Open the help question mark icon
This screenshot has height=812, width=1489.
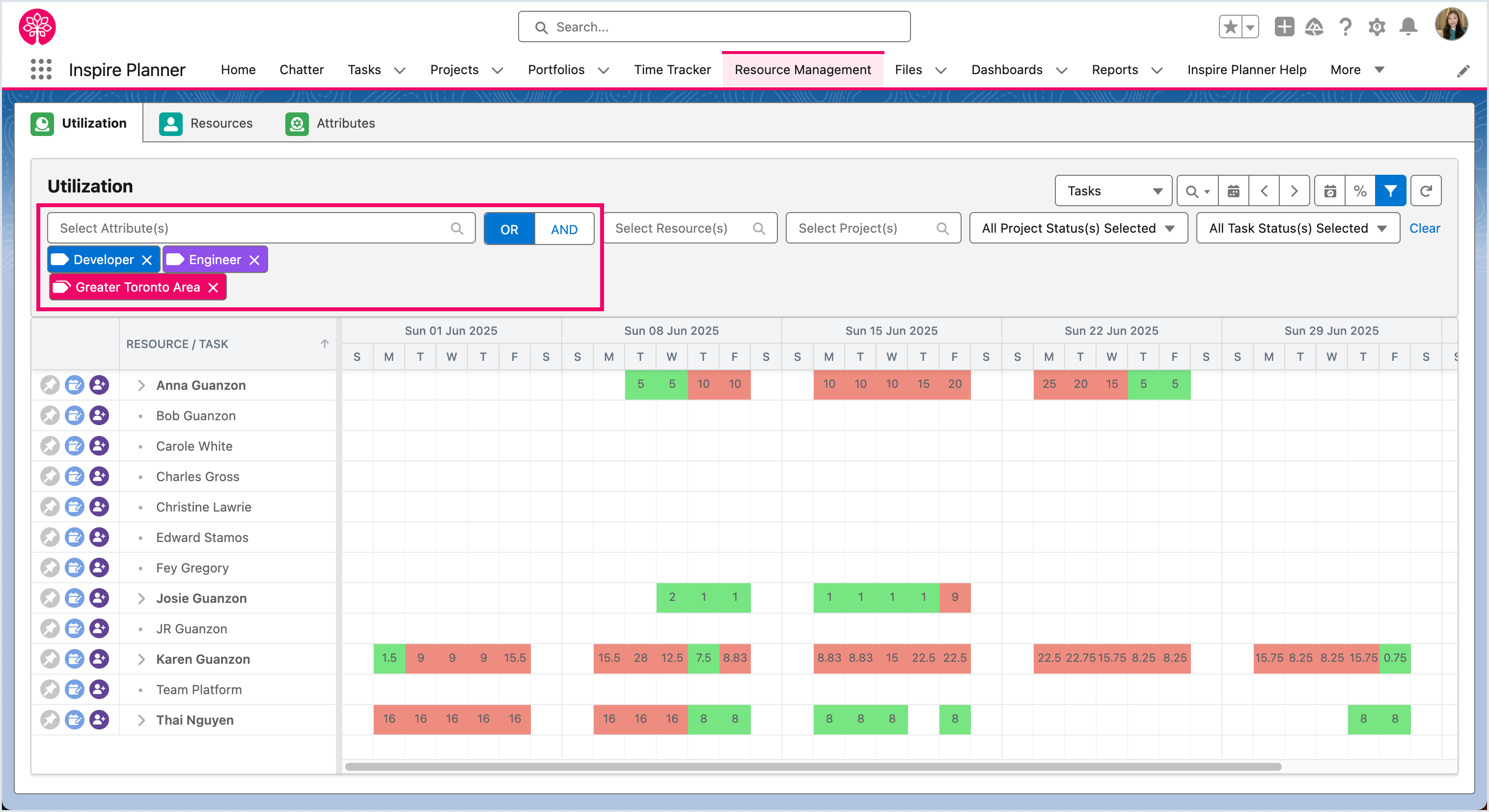click(1346, 27)
